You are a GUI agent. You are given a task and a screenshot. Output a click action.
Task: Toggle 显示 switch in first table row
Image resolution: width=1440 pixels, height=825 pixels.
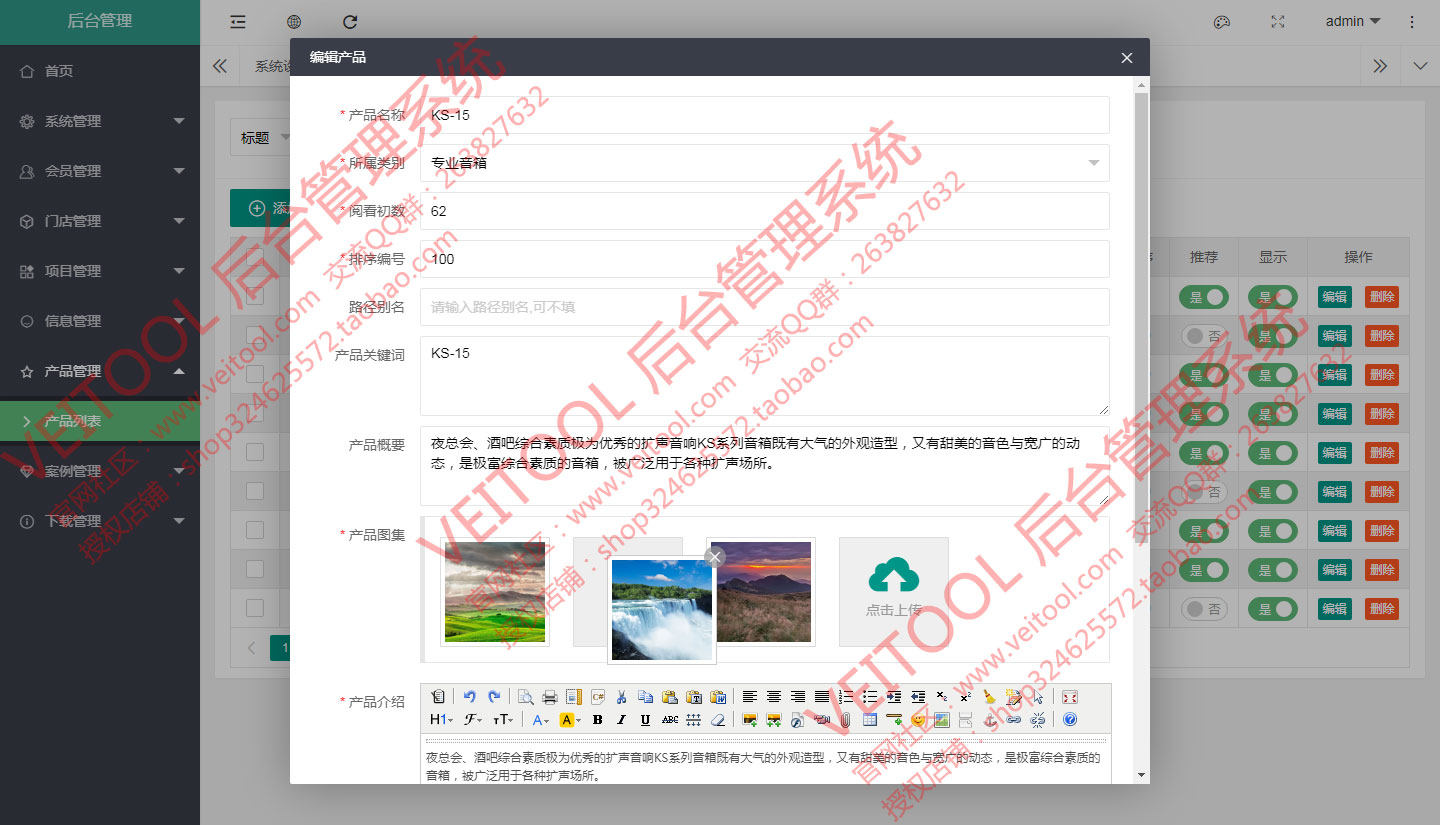pyautogui.click(x=1273, y=297)
